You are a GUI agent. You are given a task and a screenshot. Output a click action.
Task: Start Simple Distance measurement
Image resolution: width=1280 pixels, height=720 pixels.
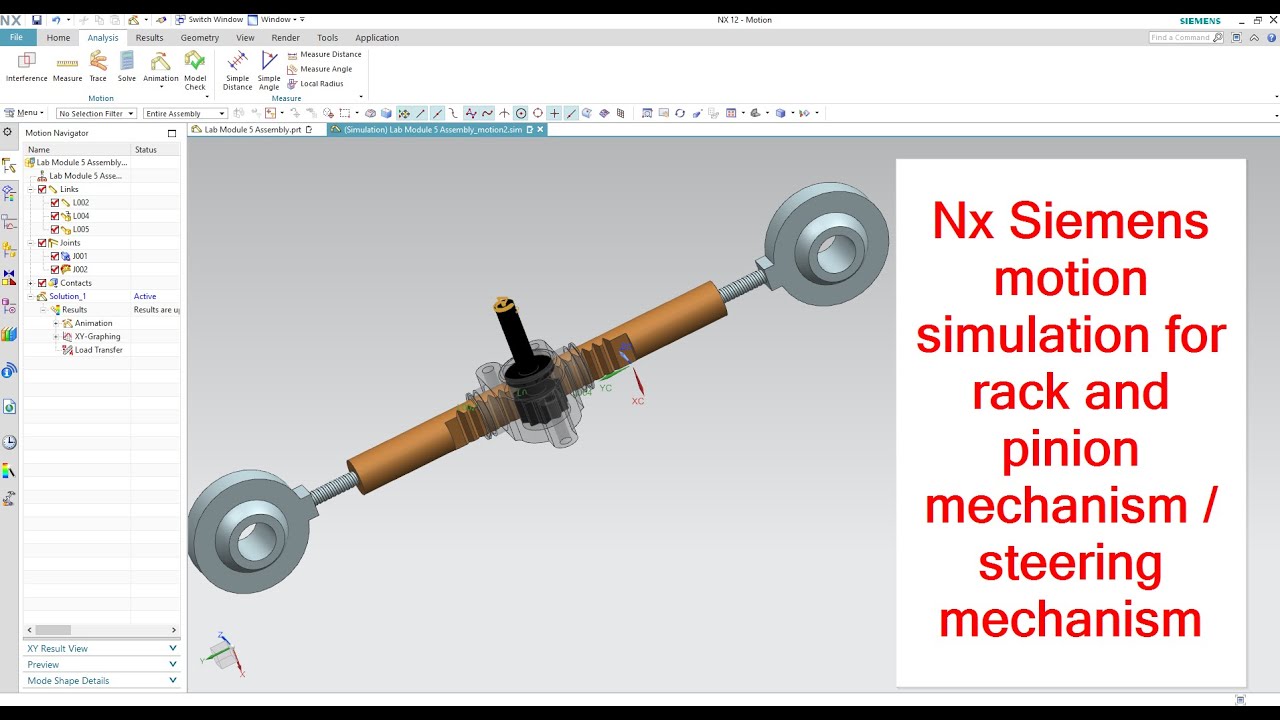click(238, 70)
